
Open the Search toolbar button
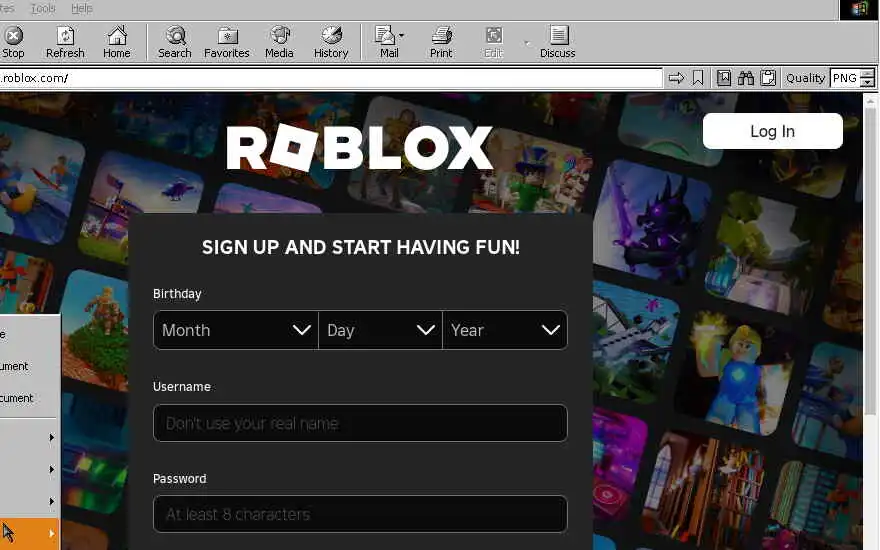pyautogui.click(x=175, y=42)
